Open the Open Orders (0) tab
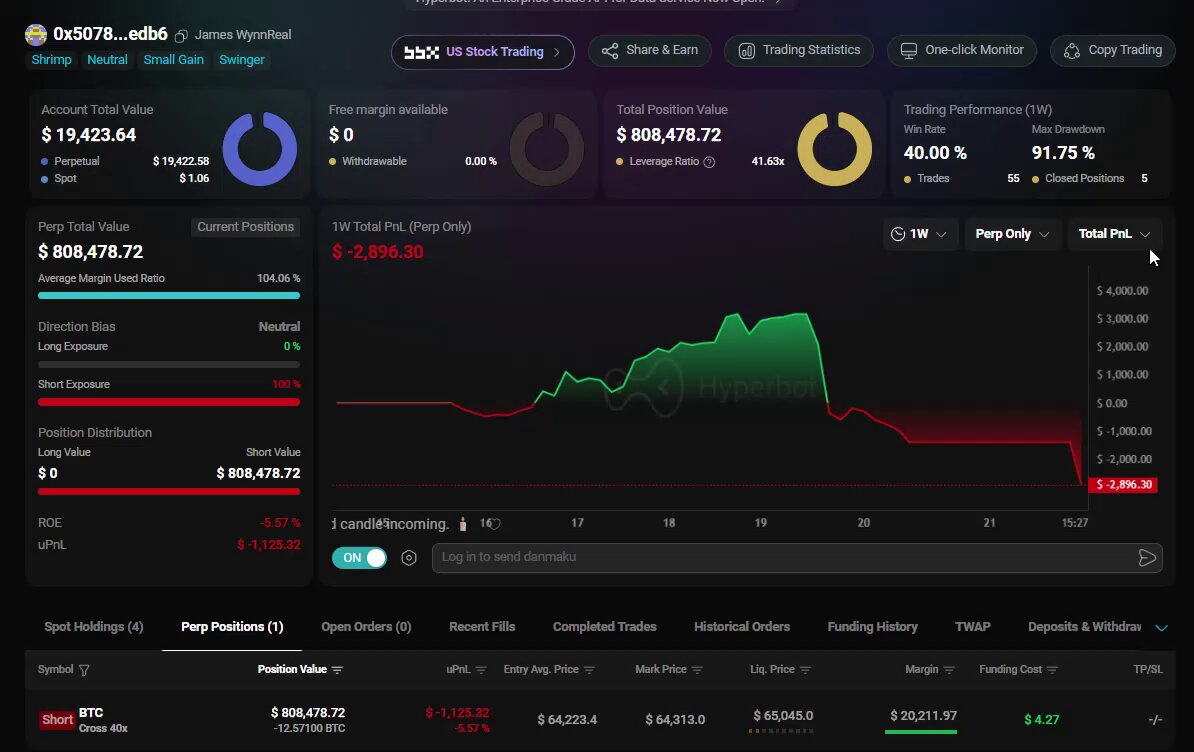The height and width of the screenshot is (752, 1194). tap(366, 627)
